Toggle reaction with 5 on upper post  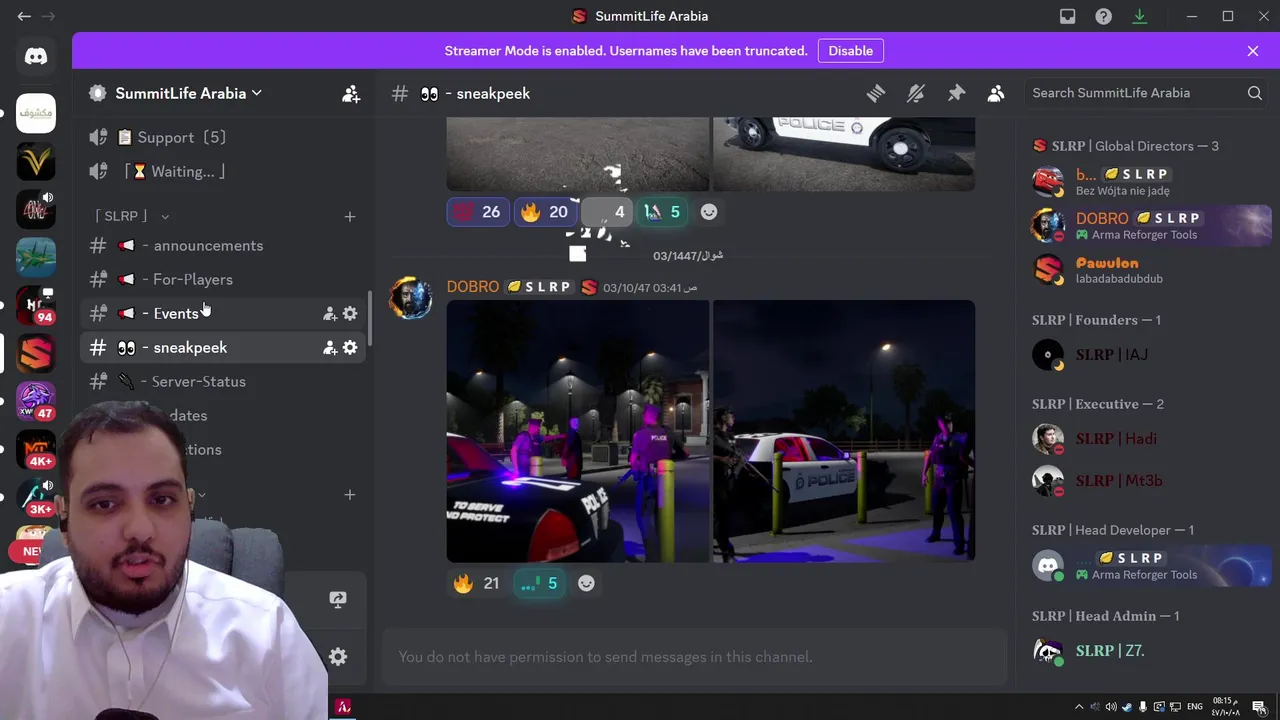[x=663, y=212]
